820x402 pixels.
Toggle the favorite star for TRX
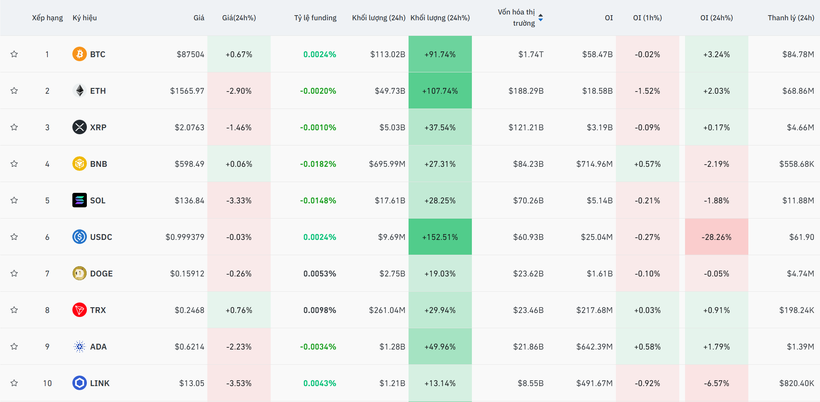click(14, 310)
